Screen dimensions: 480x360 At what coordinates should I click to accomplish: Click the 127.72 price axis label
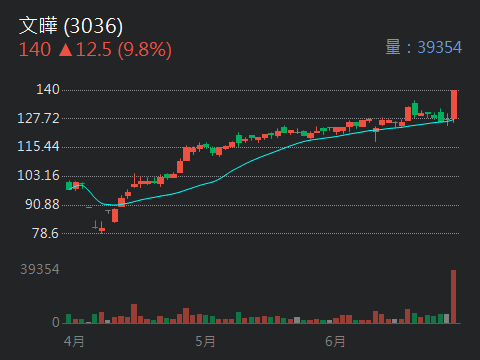38,118
